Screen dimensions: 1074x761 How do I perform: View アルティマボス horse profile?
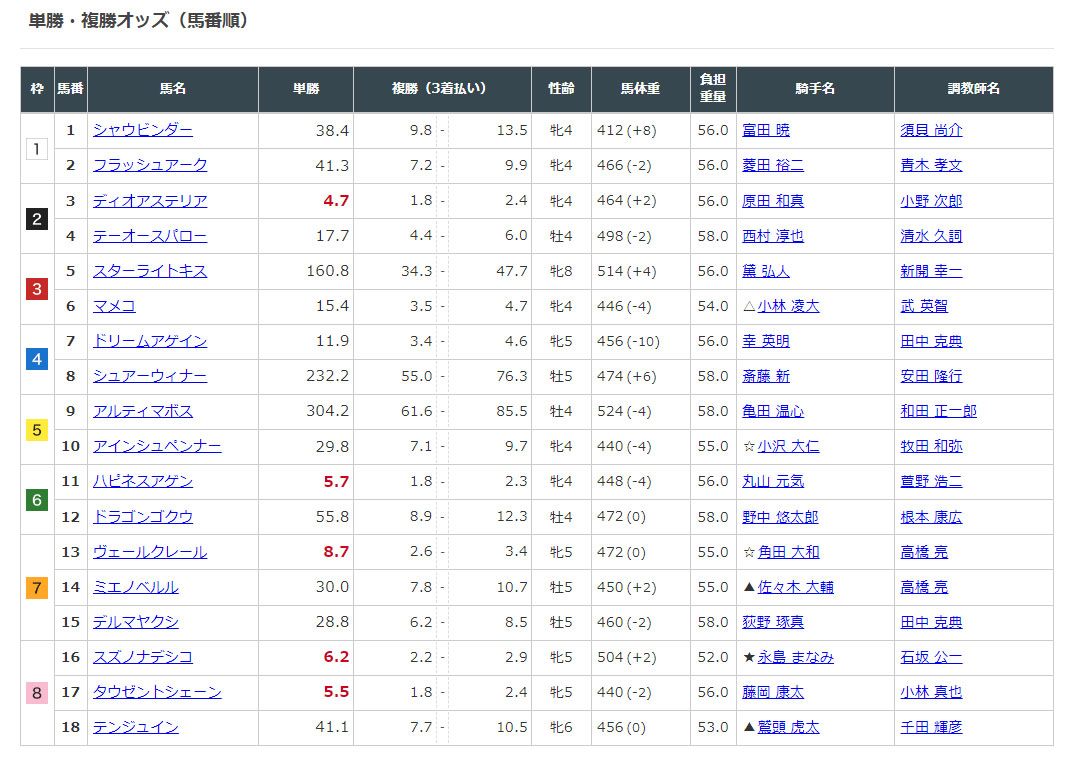[143, 411]
